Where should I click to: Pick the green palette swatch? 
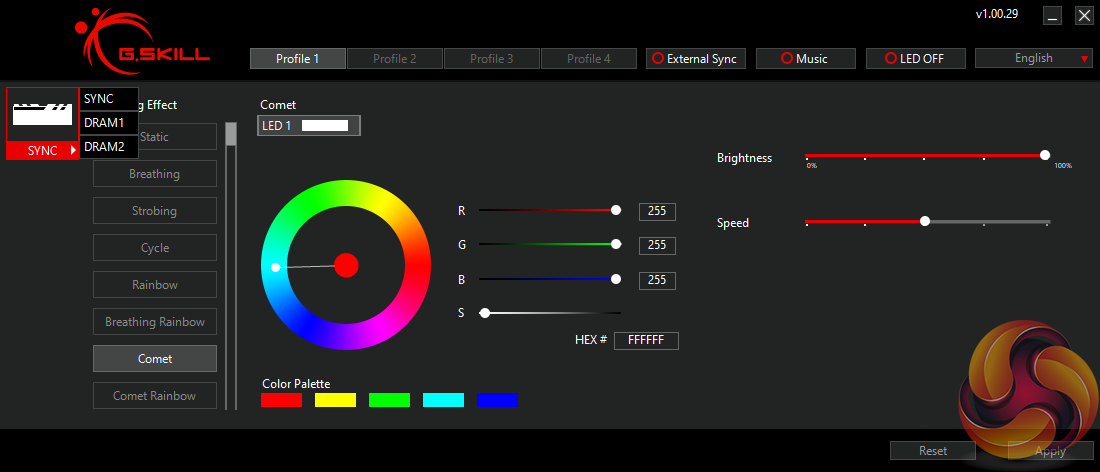click(x=389, y=400)
